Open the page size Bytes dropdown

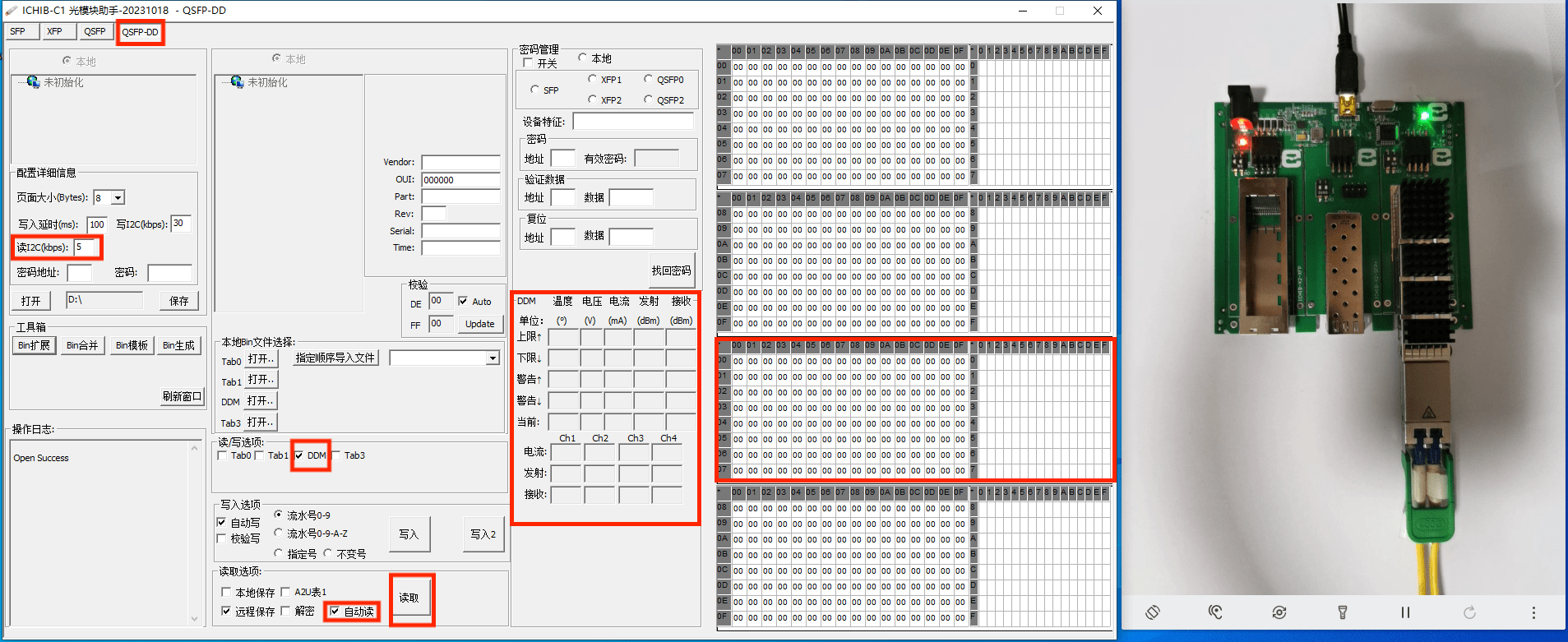coord(118,198)
